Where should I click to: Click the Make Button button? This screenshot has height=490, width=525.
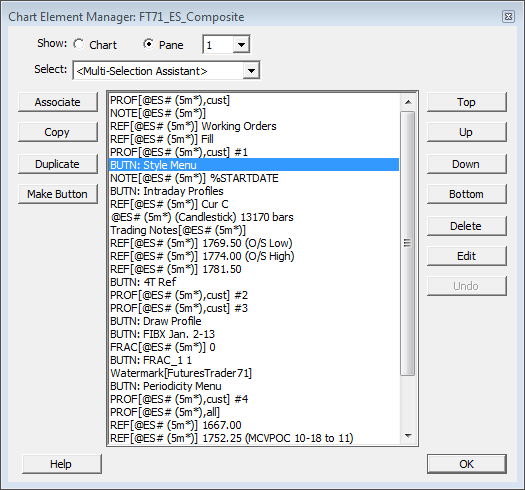click(x=58, y=194)
